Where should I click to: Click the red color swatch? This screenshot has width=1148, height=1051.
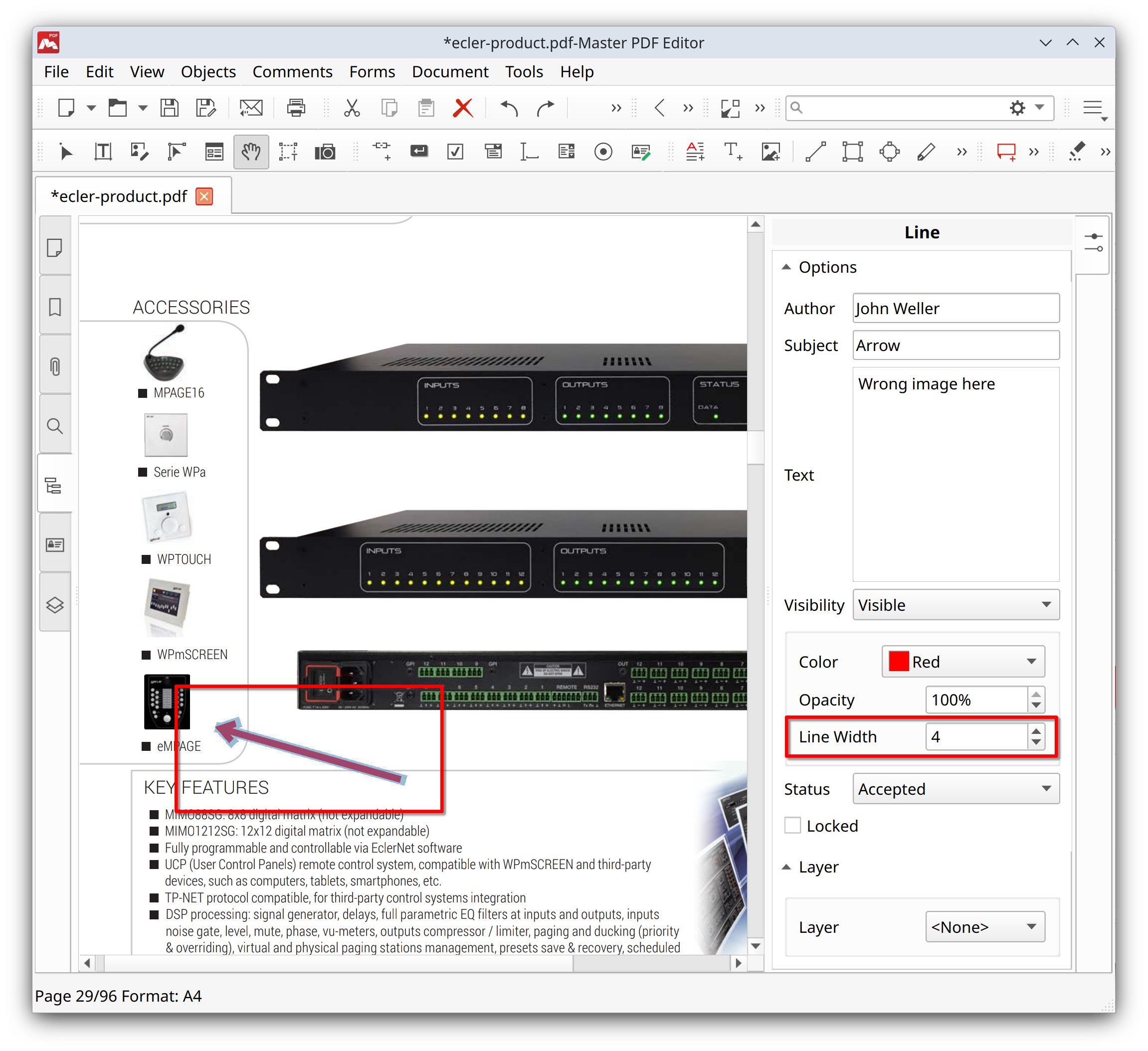coord(898,662)
